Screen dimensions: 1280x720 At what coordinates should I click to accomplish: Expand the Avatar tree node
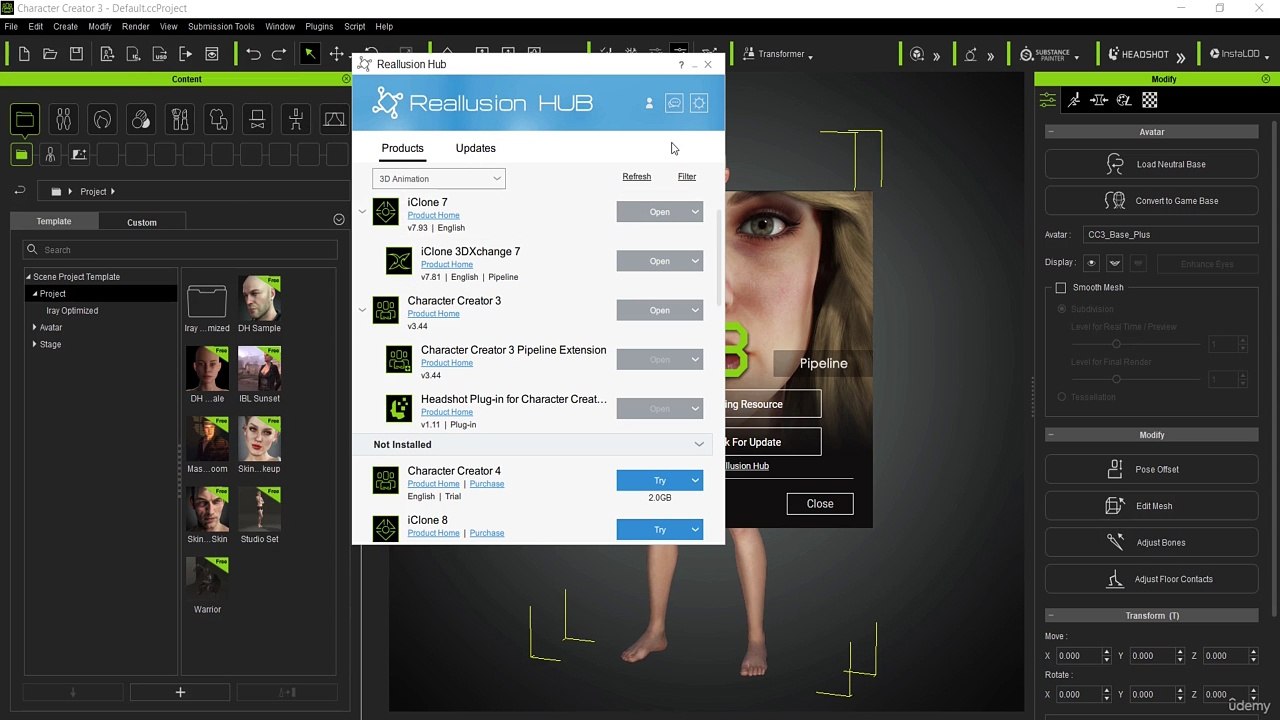pyautogui.click(x=35, y=327)
